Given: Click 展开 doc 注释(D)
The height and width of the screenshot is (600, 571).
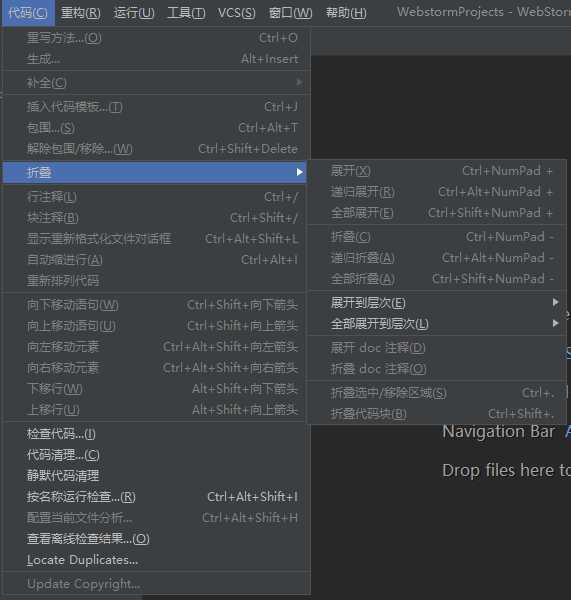Looking at the screenshot, I should [x=437, y=348].
